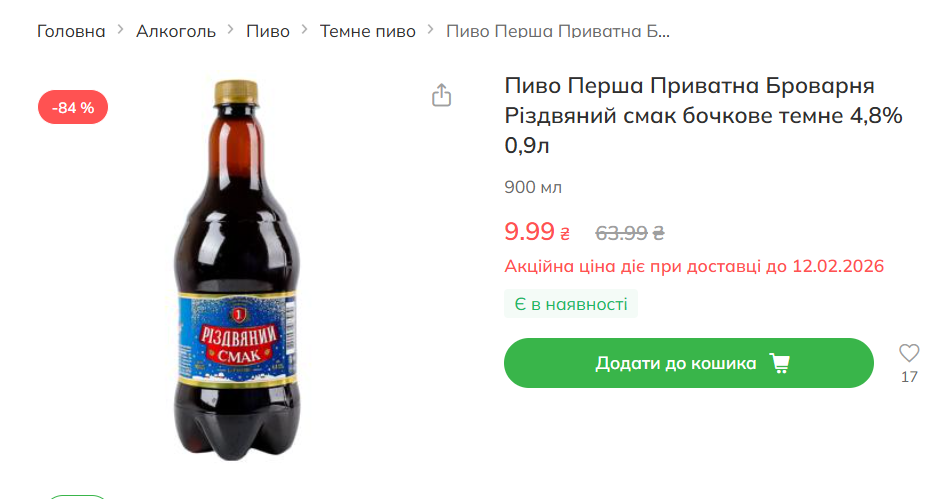Click the Акційна ціна promo date notice
This screenshot has height=499, width=931.
point(694,266)
